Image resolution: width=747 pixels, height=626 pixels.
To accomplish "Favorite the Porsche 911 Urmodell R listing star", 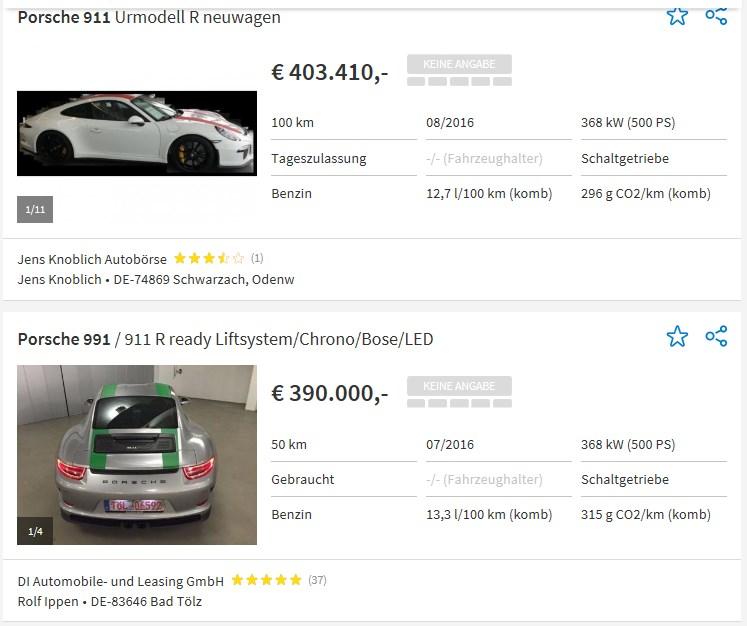I will 677,16.
